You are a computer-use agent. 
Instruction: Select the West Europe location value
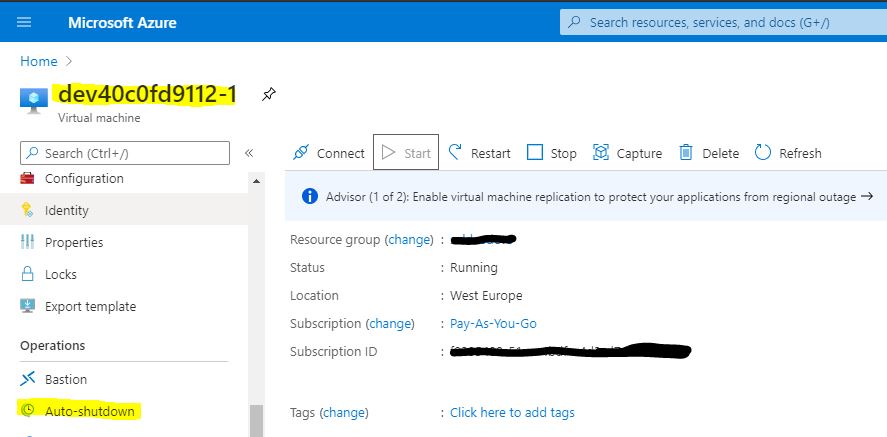[486, 296]
